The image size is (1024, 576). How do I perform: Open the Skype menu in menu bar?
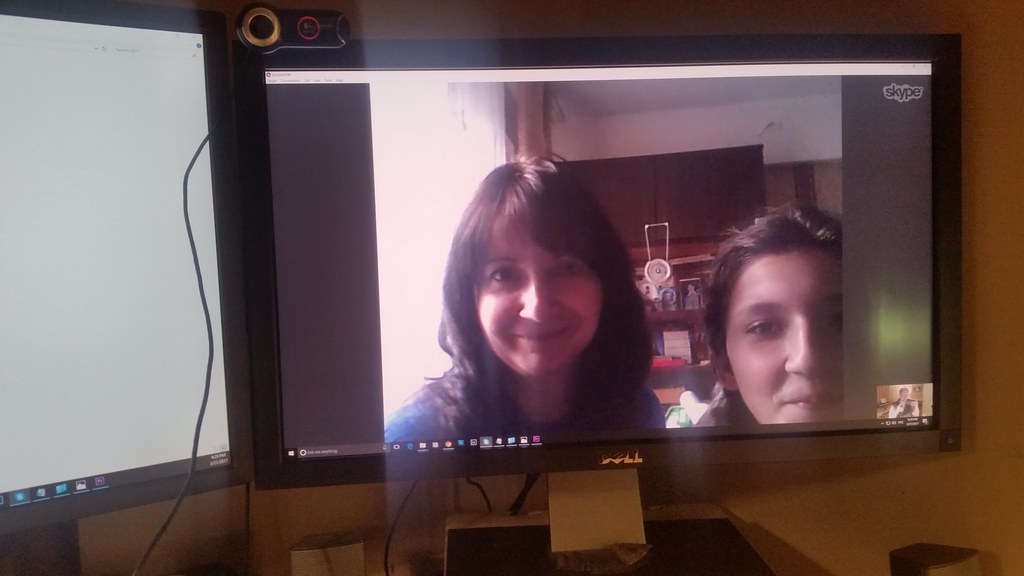coord(272,80)
